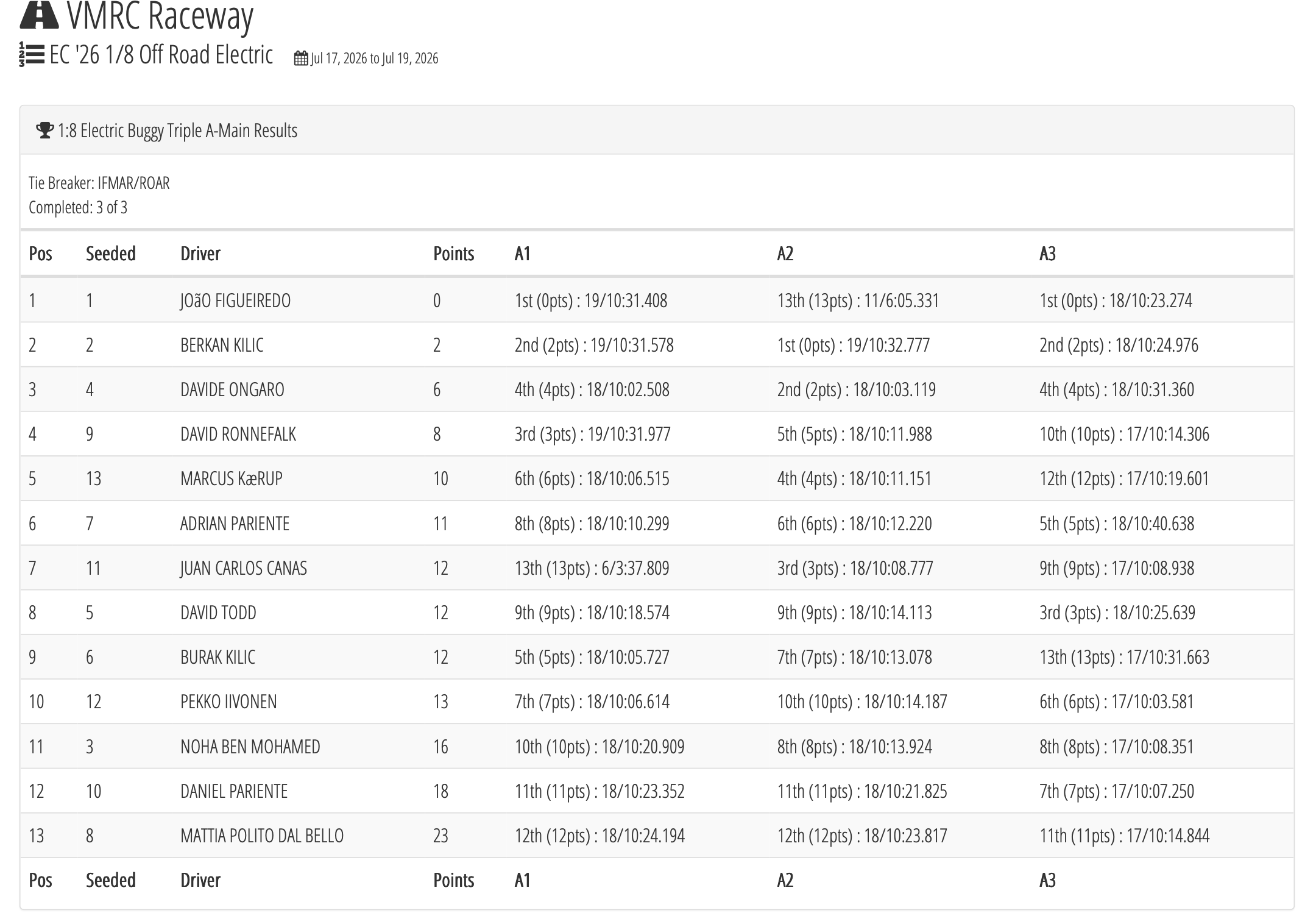Click the numbered list icon before EC '26

pos(32,55)
